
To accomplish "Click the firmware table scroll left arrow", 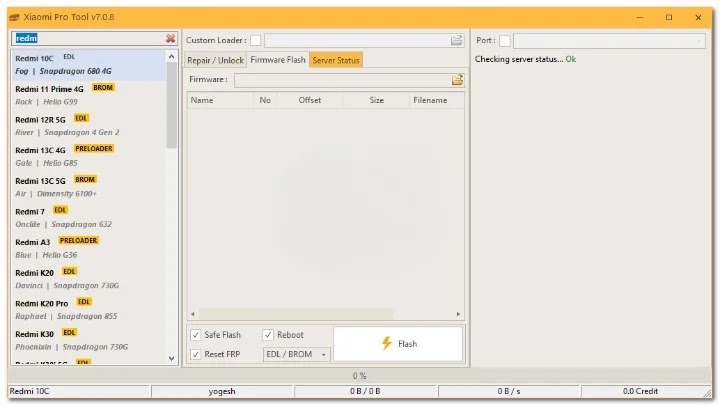I will tap(193, 314).
